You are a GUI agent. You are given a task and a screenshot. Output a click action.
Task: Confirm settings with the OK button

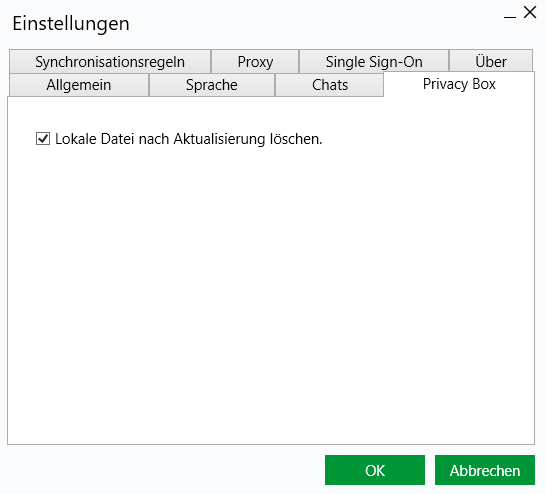[x=375, y=470]
